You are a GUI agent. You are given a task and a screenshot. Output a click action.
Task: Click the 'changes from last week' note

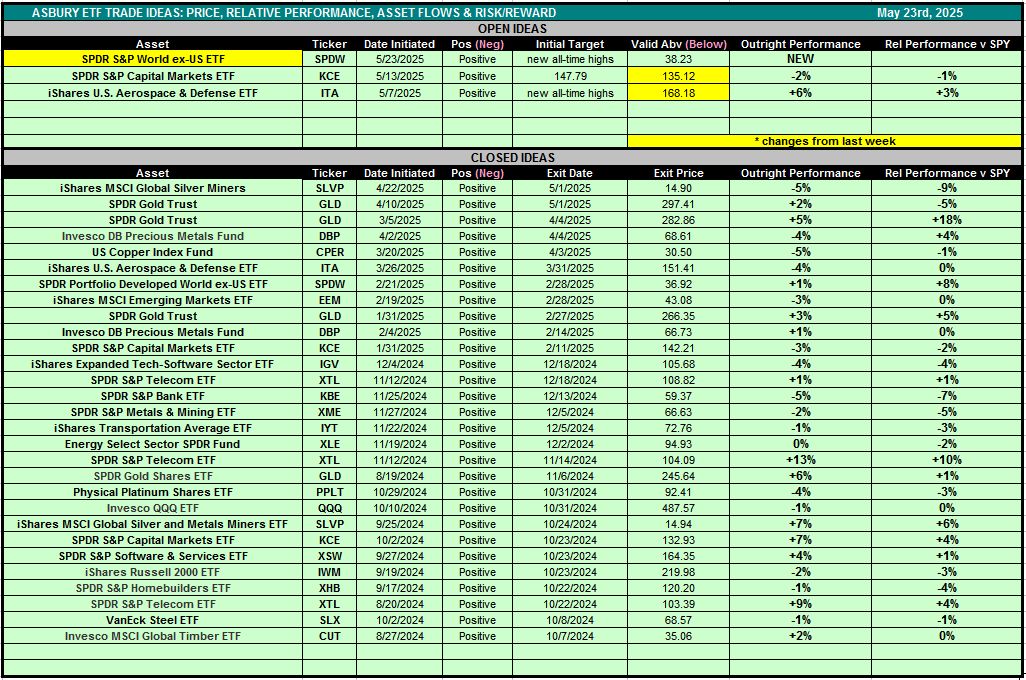tap(824, 141)
